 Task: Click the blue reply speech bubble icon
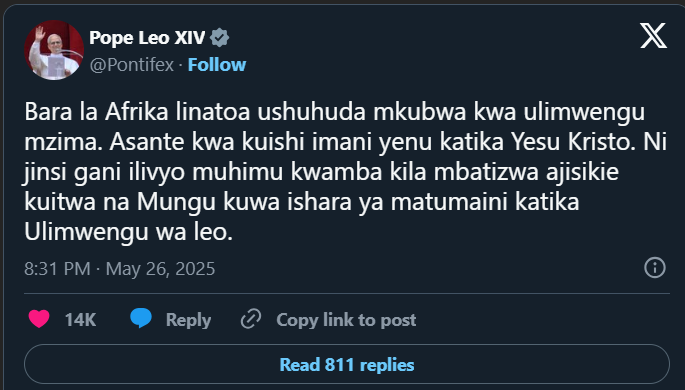(x=141, y=318)
